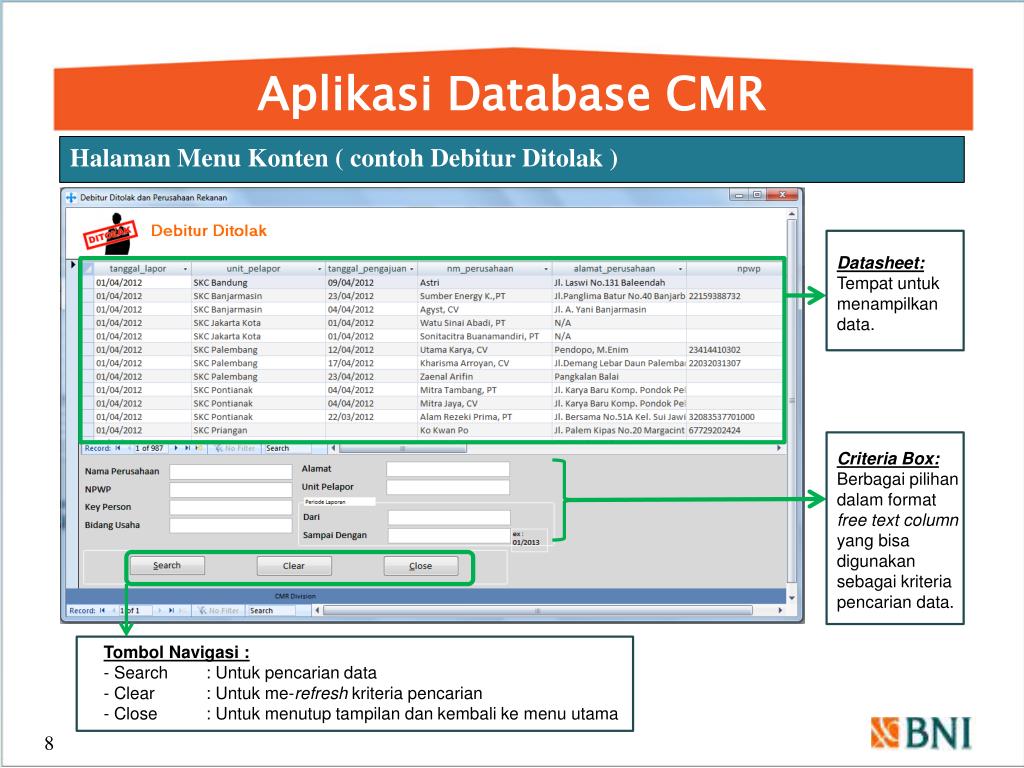Close window with red X button
1024x768 pixels.
(782, 195)
